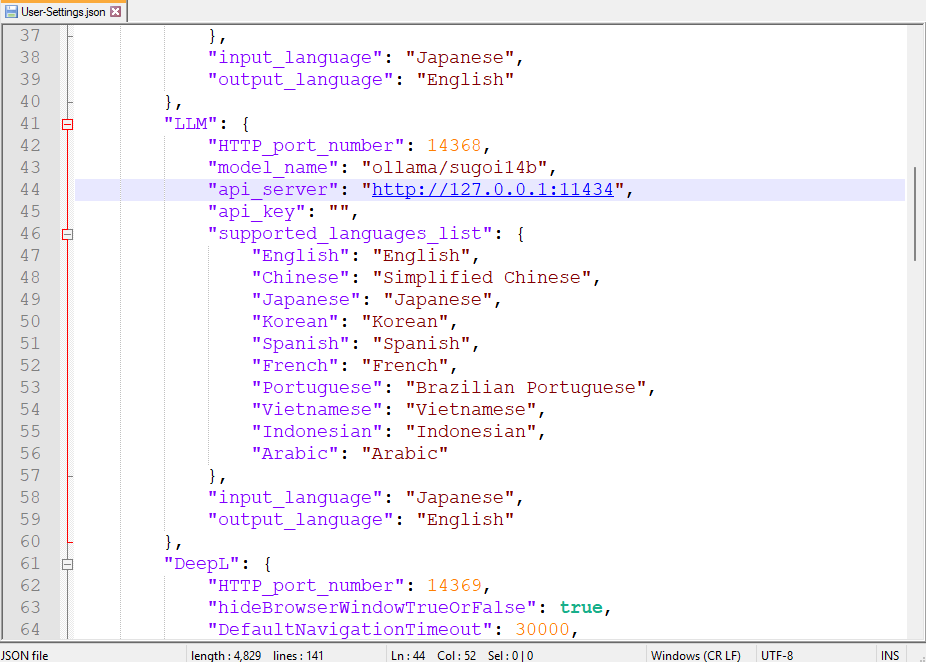Screen dimensions: 926x662
Task: Click the "Simplified Chinese" value
Action: pyautogui.click(x=481, y=278)
